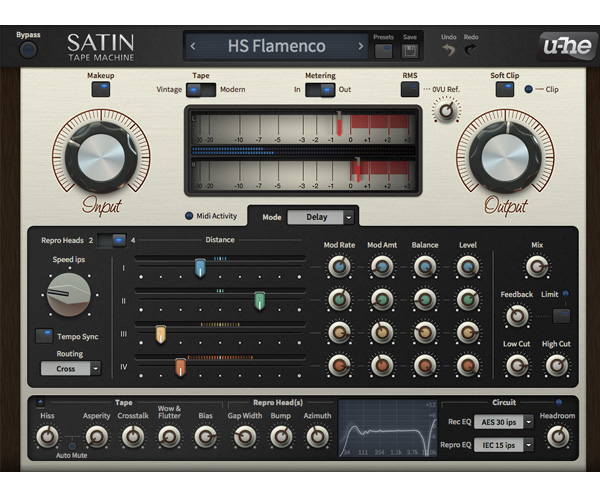Click the large Input knob
The height and width of the screenshot is (500, 600).
point(101,157)
